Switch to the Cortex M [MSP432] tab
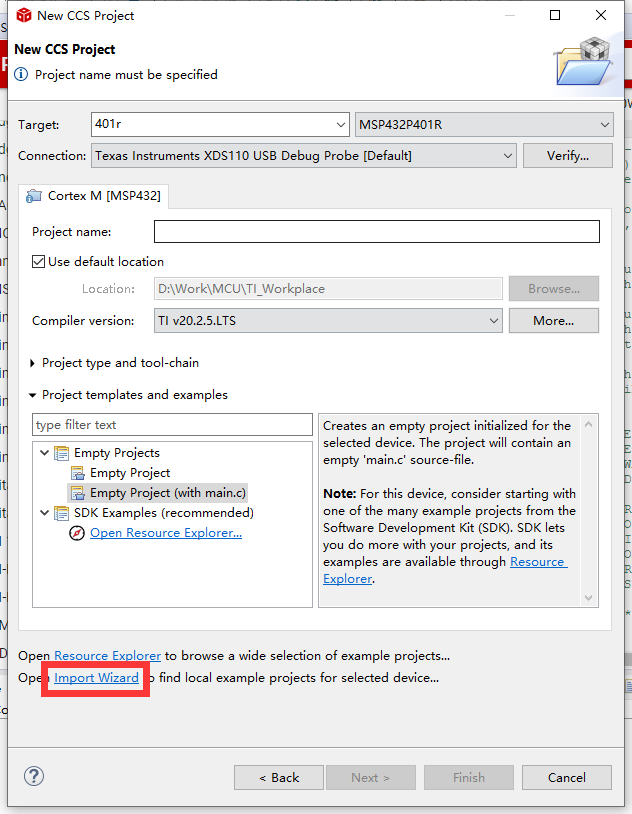This screenshot has height=814, width=632. [x=93, y=196]
